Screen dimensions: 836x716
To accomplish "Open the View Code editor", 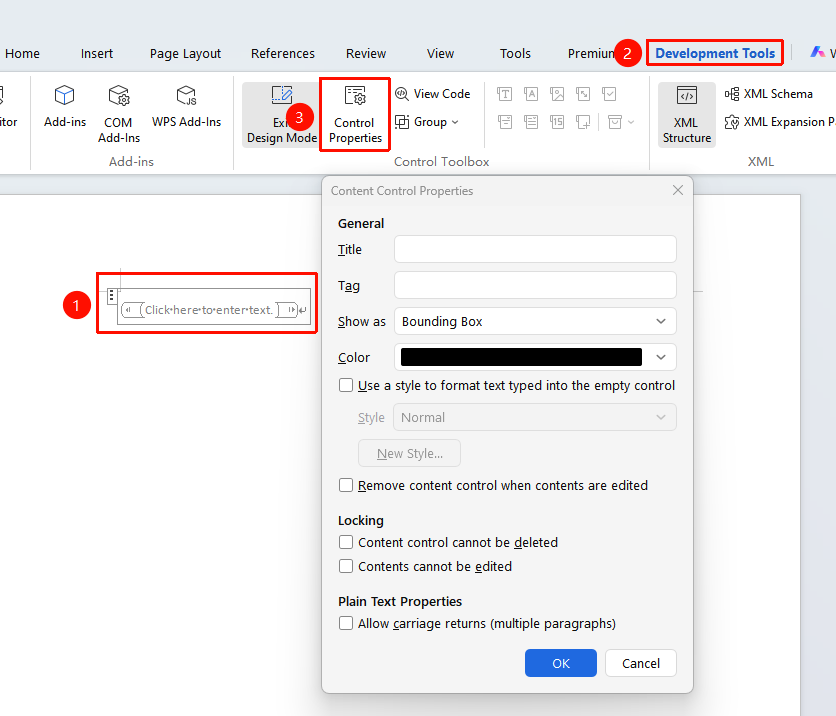I will [433, 94].
